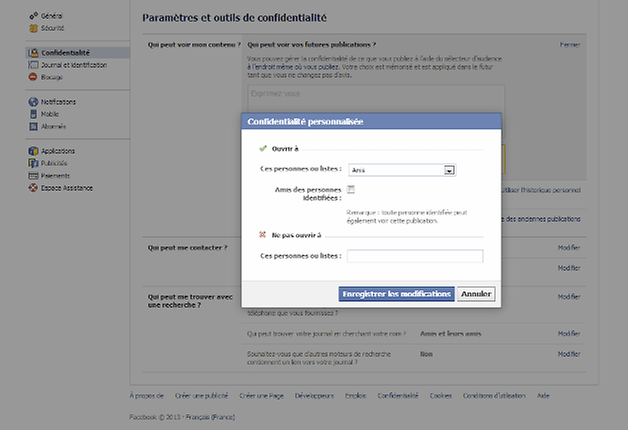Open the Publicités settings page
This screenshot has width=628, height=430.
click(54, 163)
